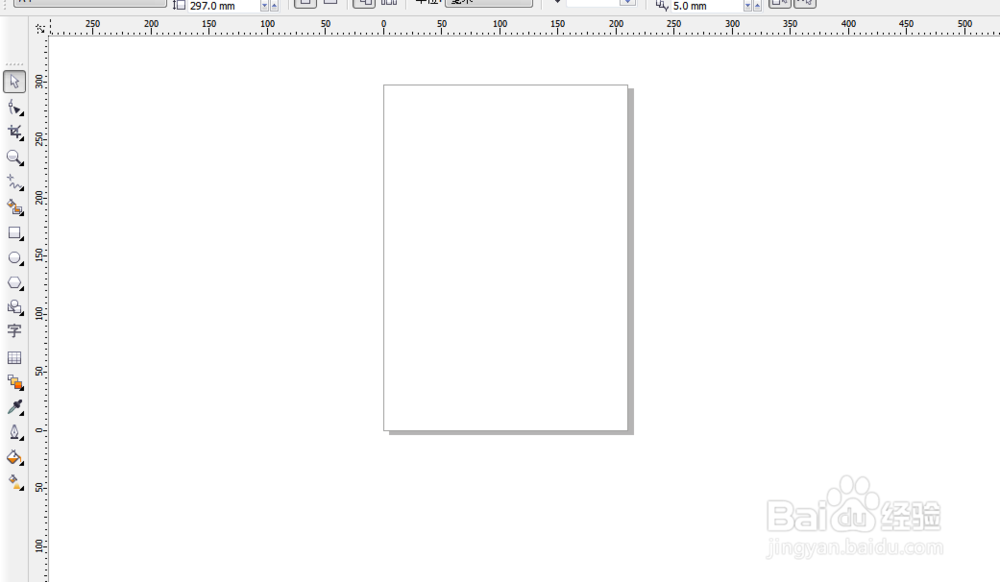
Task: Click the page height field 297.0 mm
Action: (x=223, y=6)
